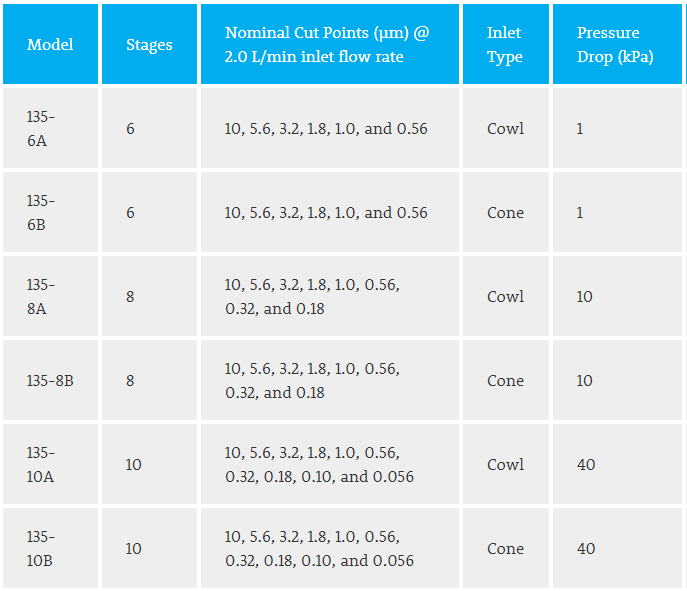Select the pressure drop value for 135-8B
The width and height of the screenshot is (687, 591).
(585, 381)
